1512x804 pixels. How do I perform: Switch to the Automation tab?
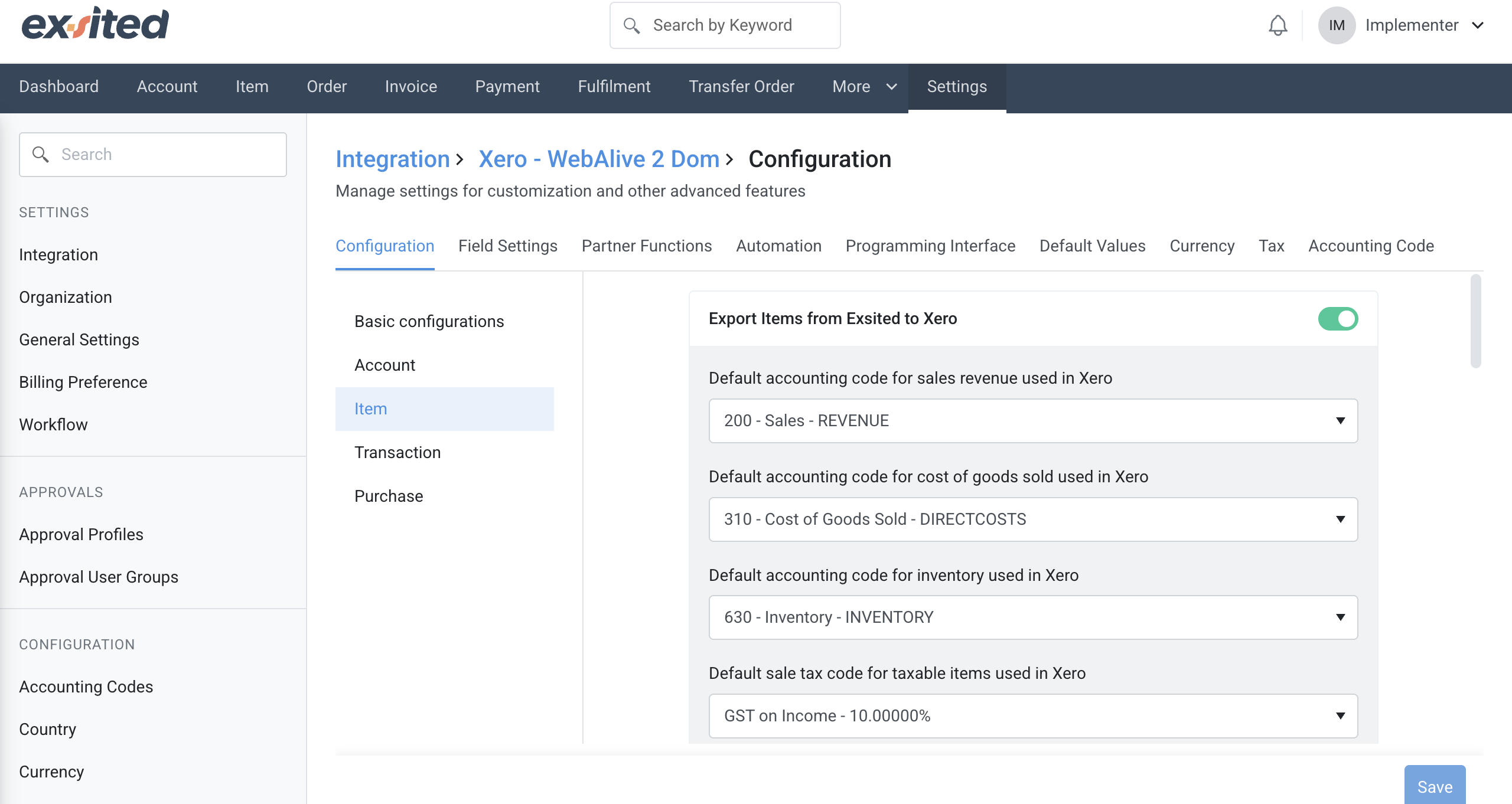coord(778,246)
